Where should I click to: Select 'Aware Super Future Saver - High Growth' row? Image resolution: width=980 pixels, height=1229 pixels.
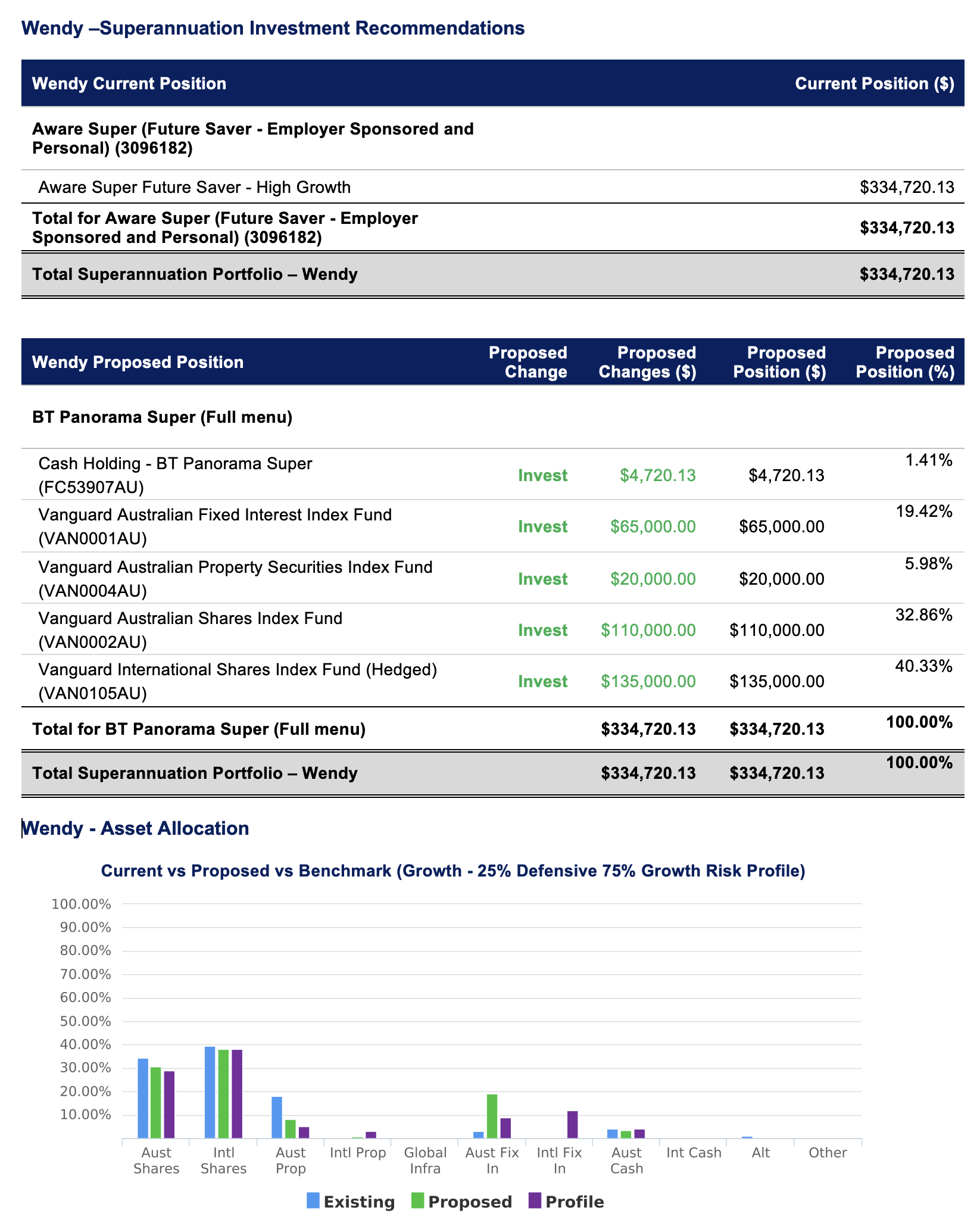point(492,188)
